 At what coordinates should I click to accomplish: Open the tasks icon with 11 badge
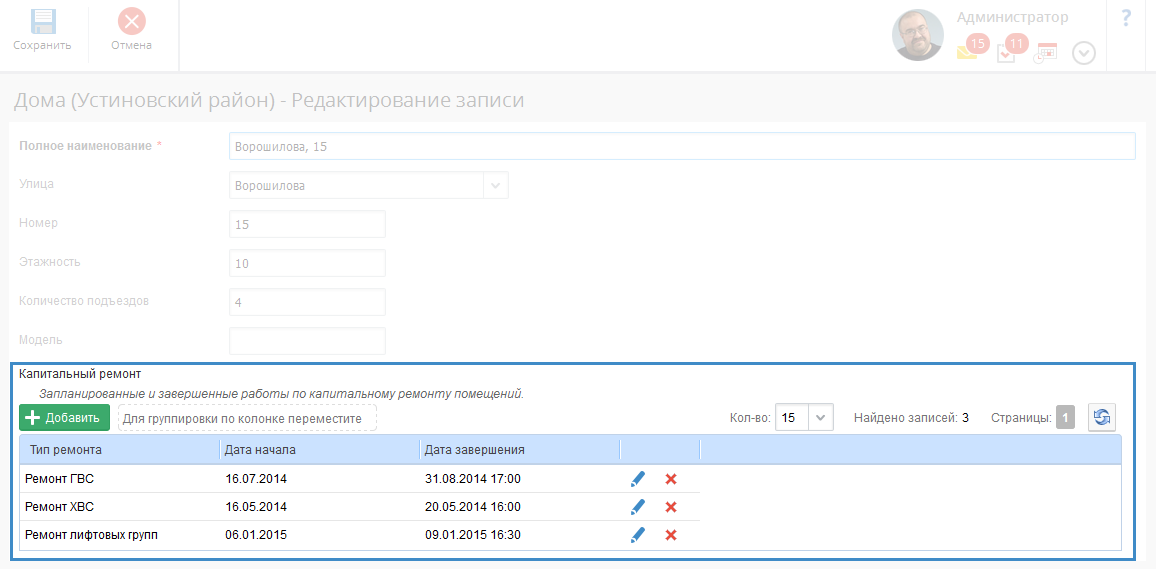click(1006, 54)
